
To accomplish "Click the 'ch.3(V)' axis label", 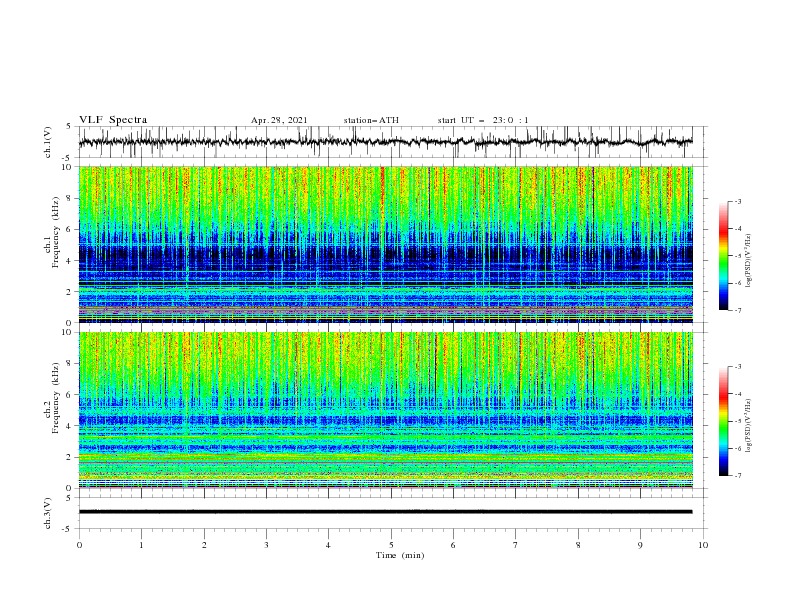I will [x=48, y=513].
